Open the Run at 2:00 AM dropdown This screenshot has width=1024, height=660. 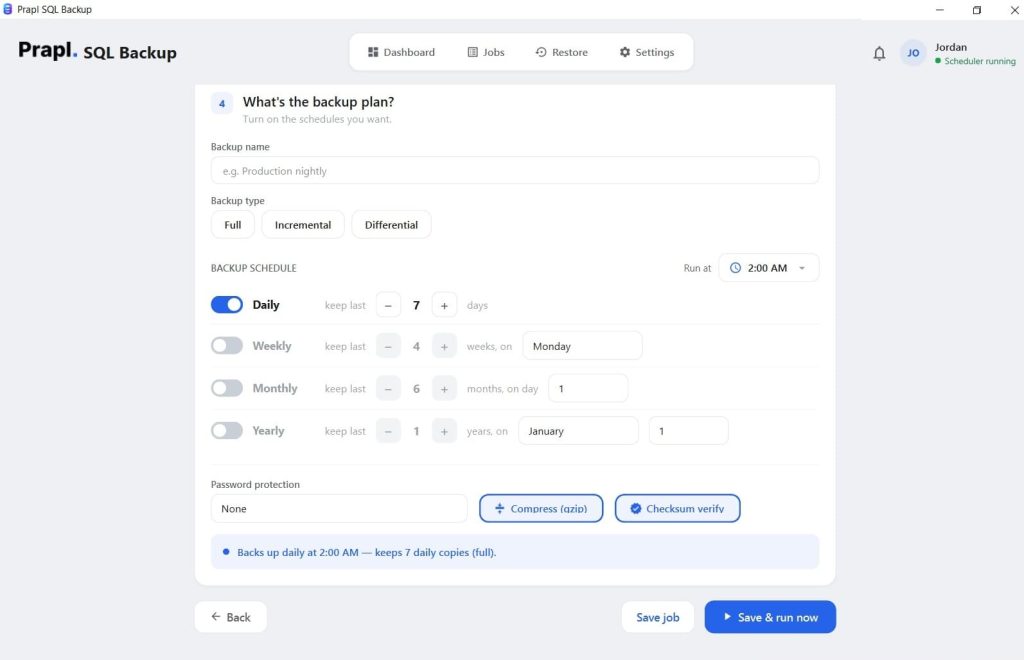(769, 268)
